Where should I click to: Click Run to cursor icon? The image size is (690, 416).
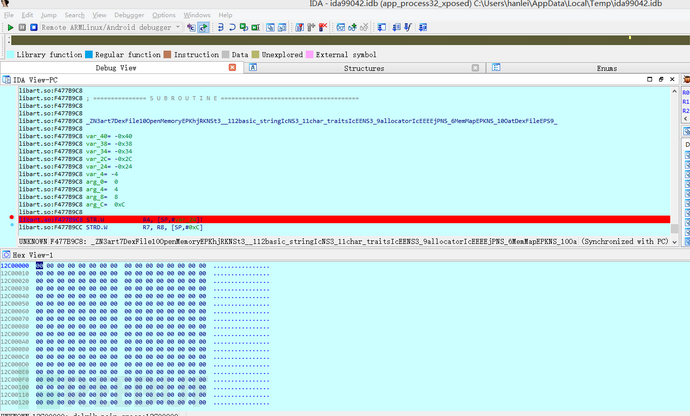point(256,27)
